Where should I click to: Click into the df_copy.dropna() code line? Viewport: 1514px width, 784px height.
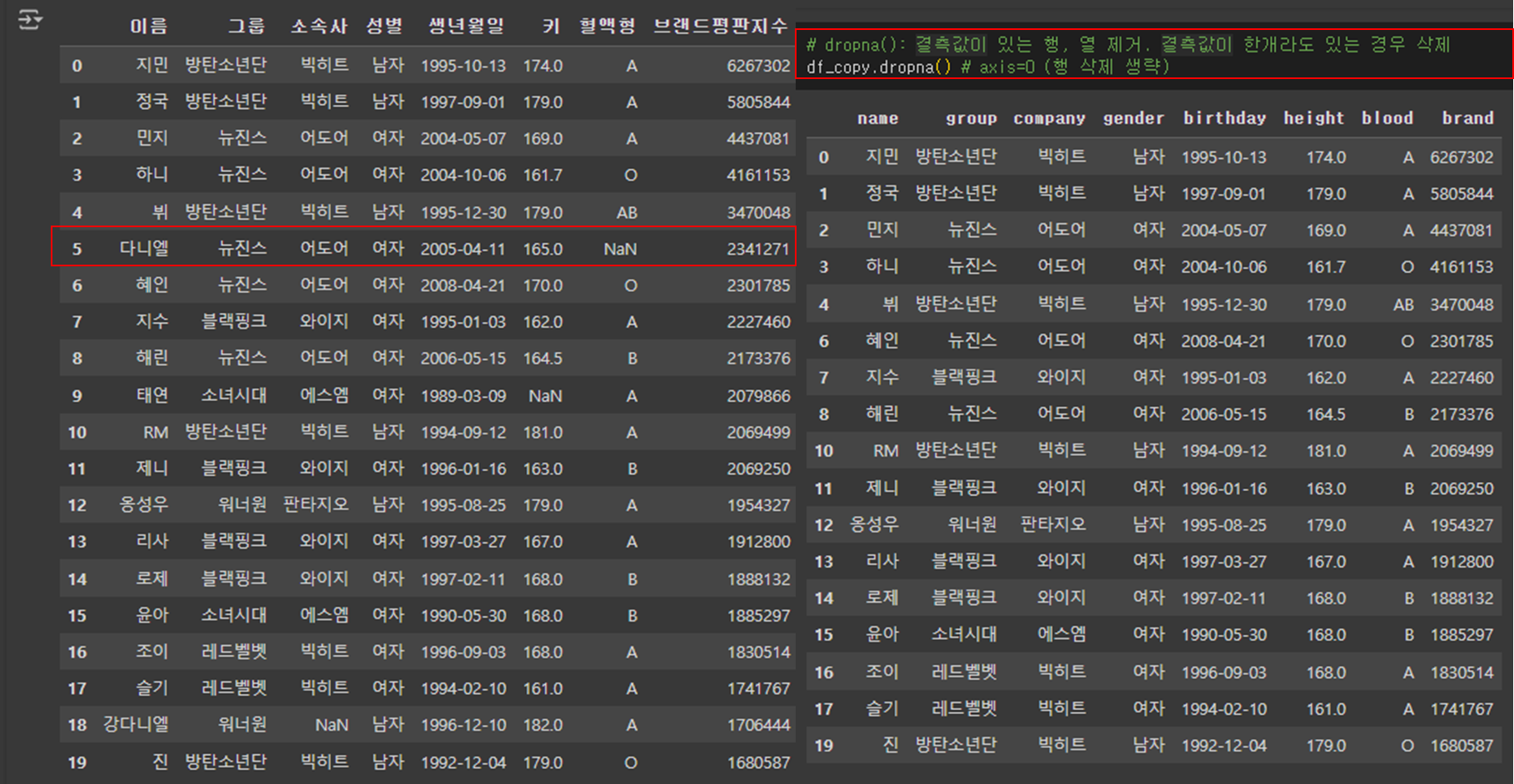987,67
